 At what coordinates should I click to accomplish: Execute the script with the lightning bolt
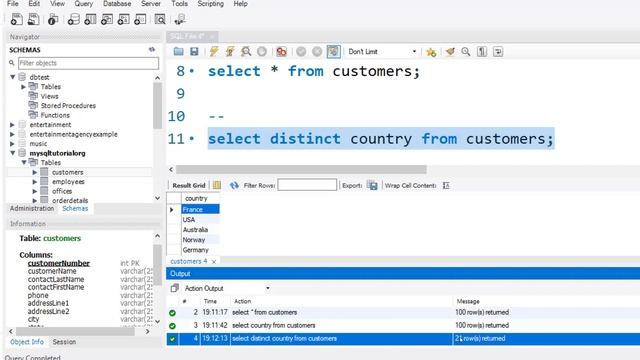point(213,51)
